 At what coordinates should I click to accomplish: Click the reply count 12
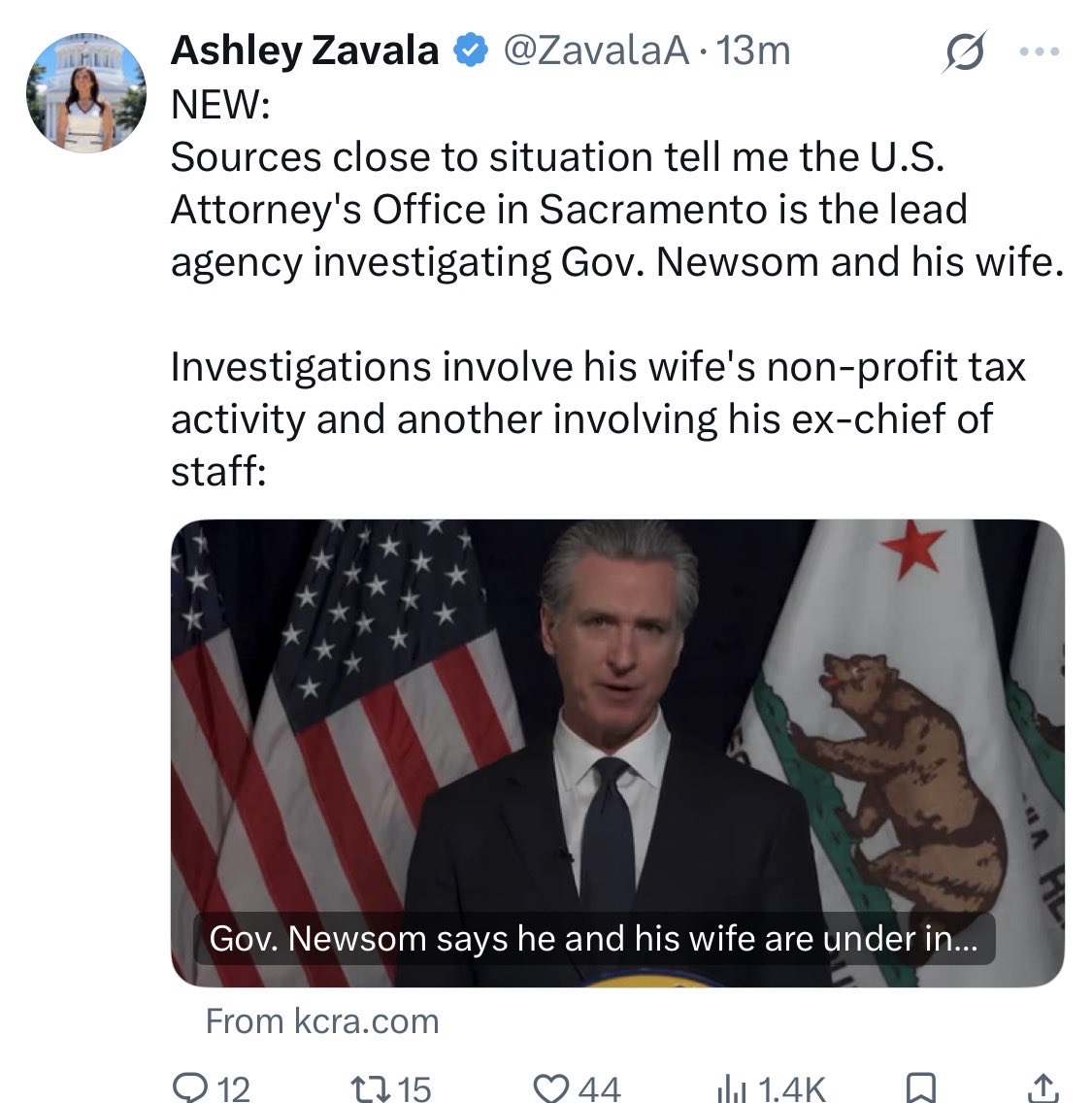pyautogui.click(x=234, y=1088)
